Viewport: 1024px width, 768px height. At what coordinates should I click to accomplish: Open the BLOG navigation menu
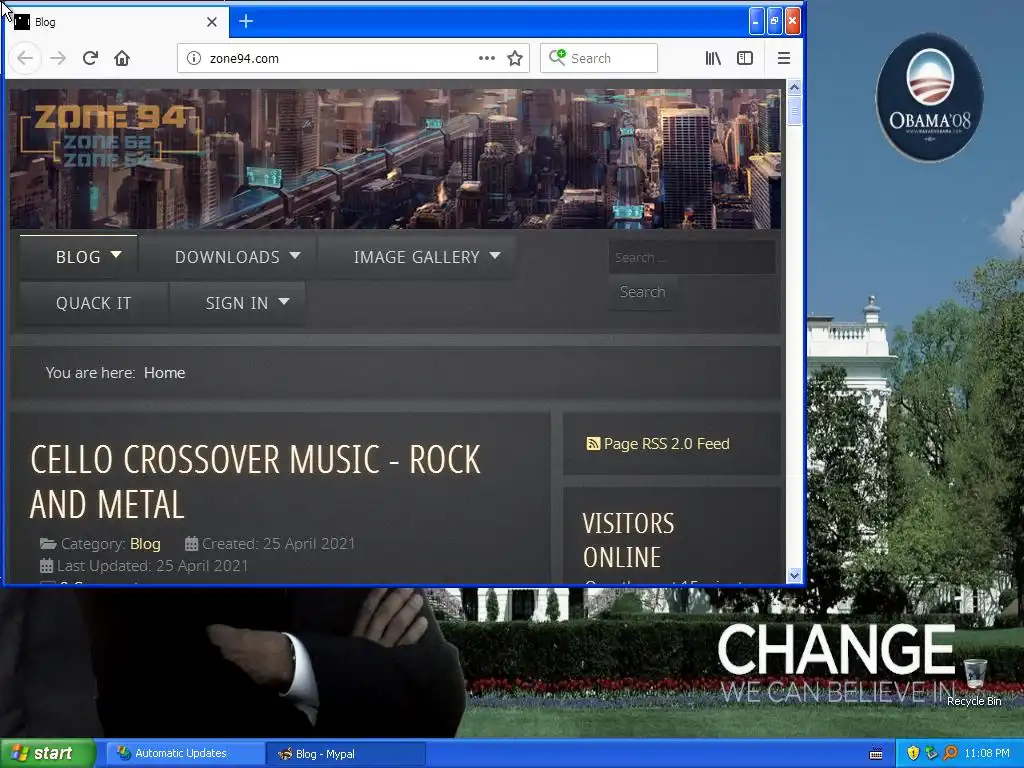78,257
